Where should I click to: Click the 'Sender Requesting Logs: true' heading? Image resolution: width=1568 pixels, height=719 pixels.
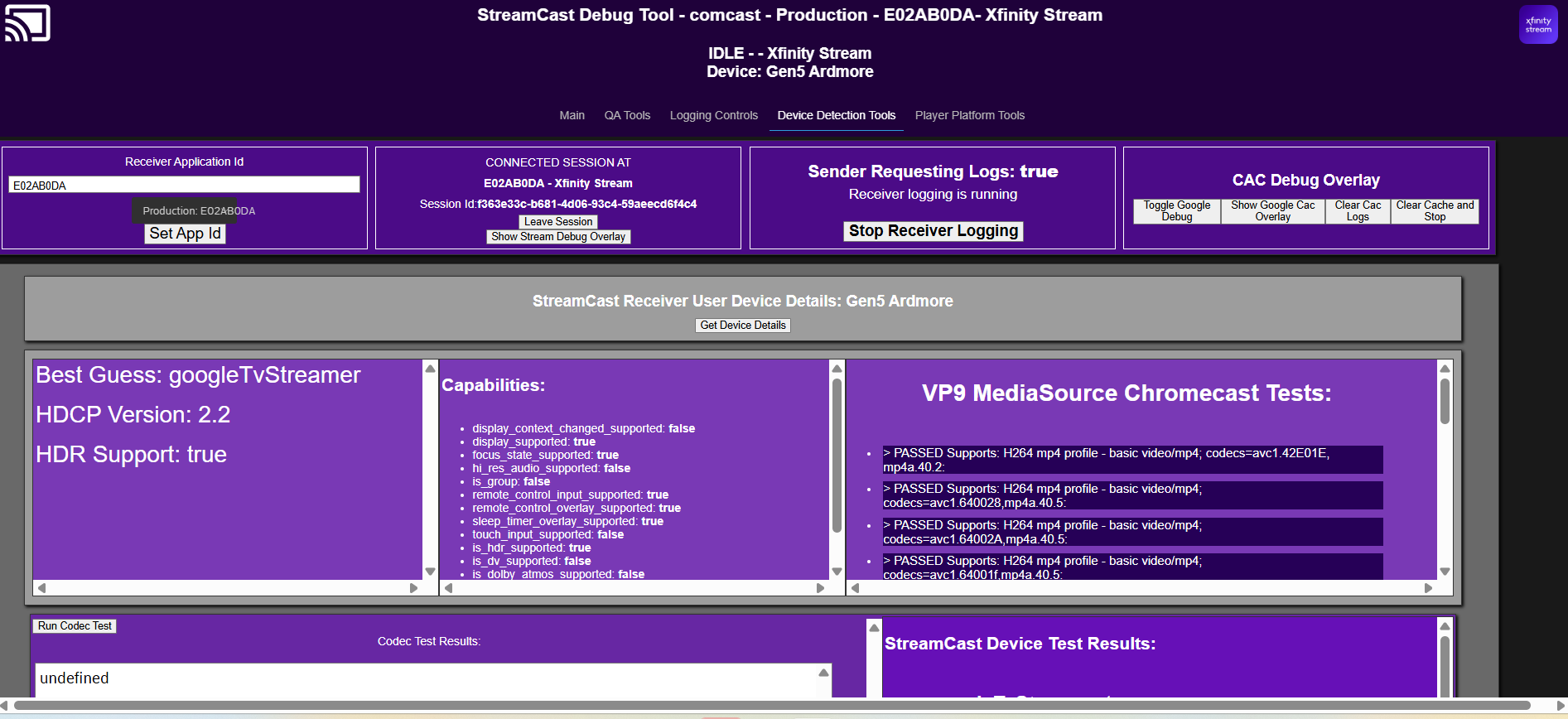933,171
